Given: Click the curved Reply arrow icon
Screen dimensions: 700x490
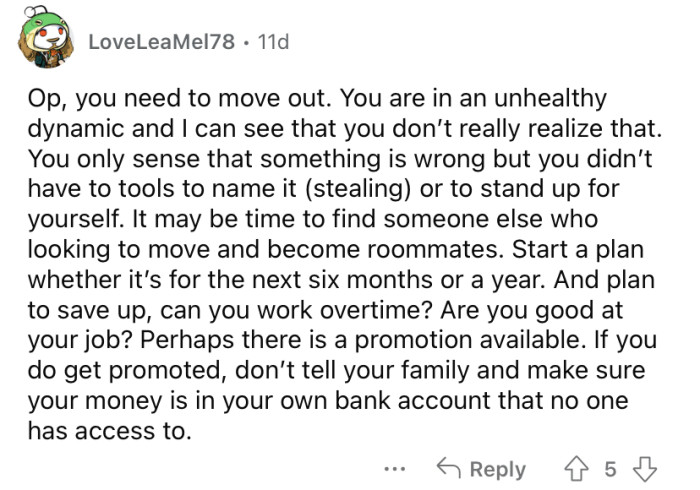Looking at the screenshot, I should point(448,469).
